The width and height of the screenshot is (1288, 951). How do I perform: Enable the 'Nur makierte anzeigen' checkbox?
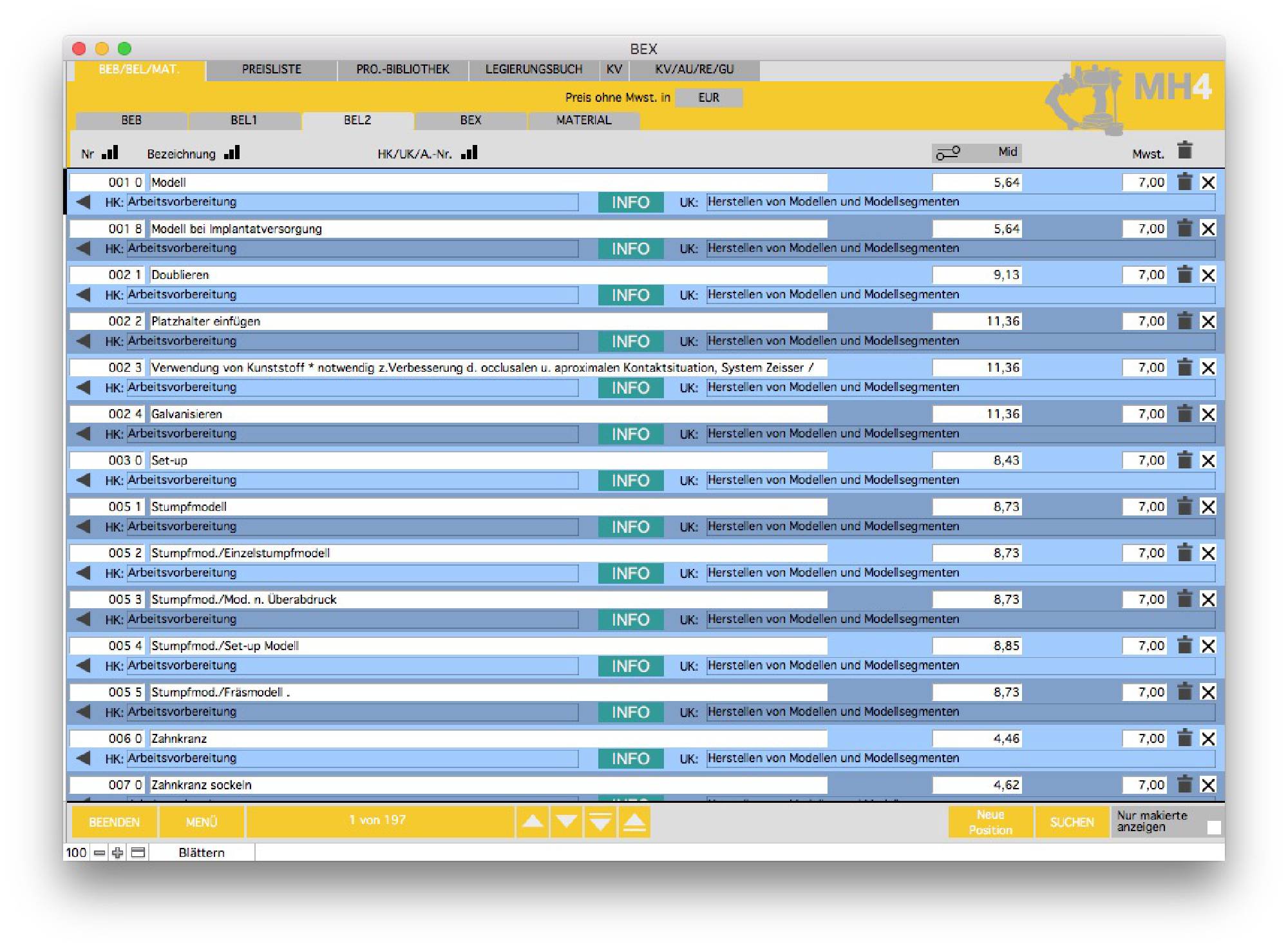point(1213,828)
